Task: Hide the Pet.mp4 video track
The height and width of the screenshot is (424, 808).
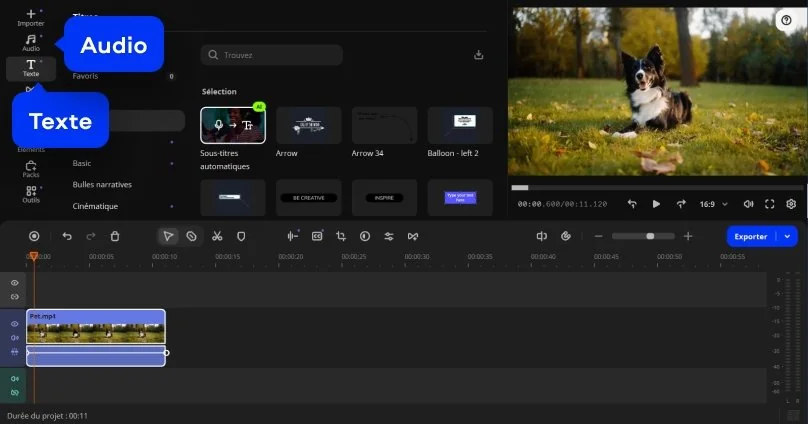Action: coord(15,324)
